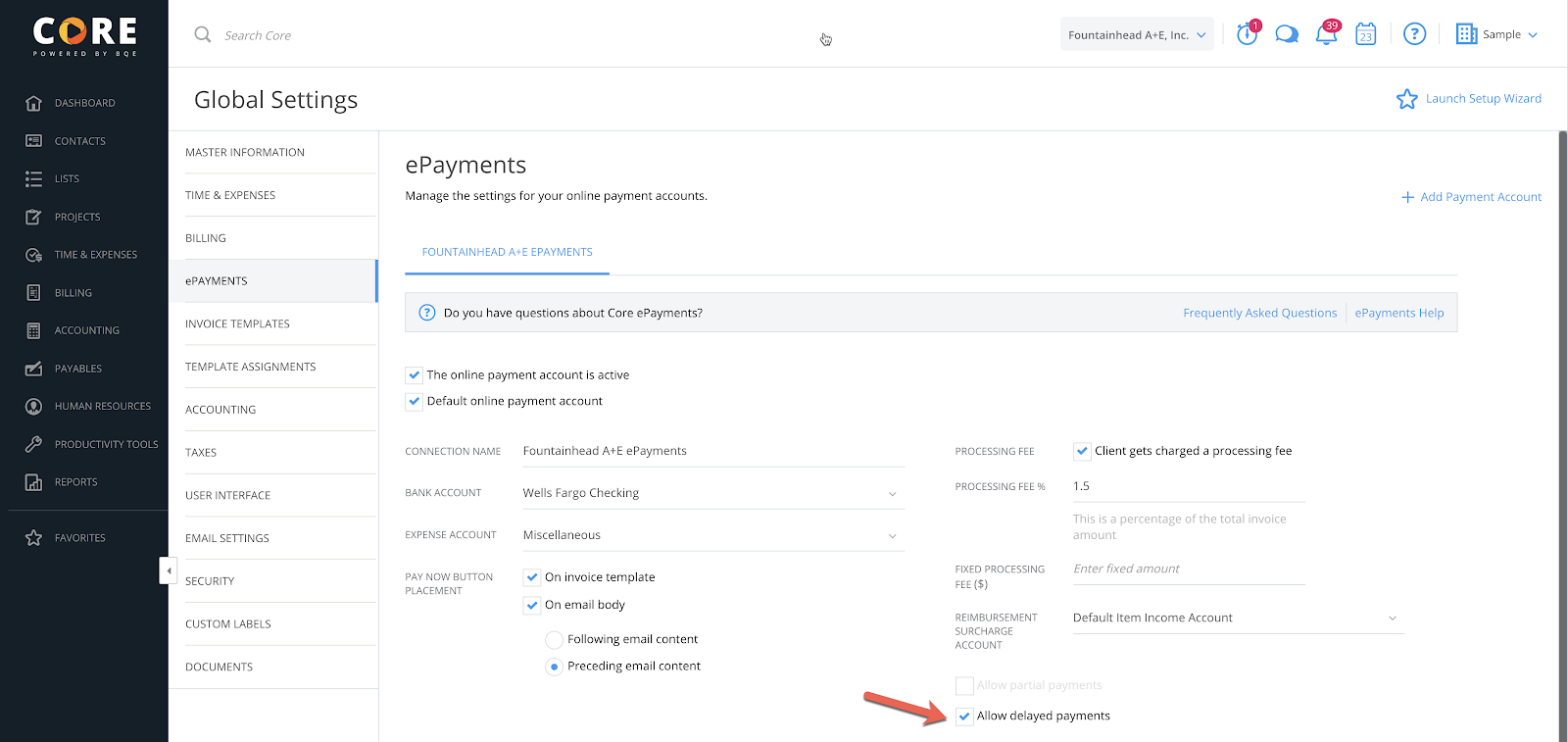Select 'Preceding email content' radio button
The height and width of the screenshot is (742, 1568).
pyautogui.click(x=555, y=667)
